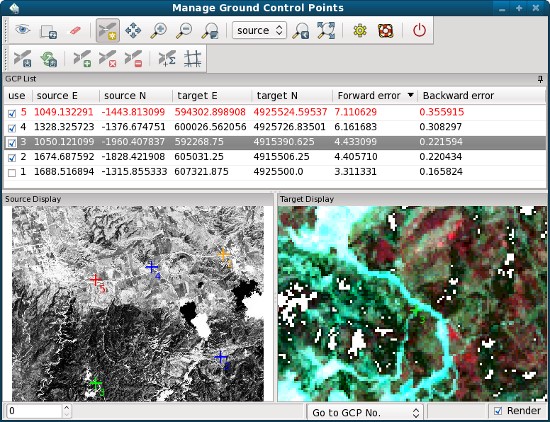Toggle the Render checkbox
The height and width of the screenshot is (422, 550).
point(498,411)
